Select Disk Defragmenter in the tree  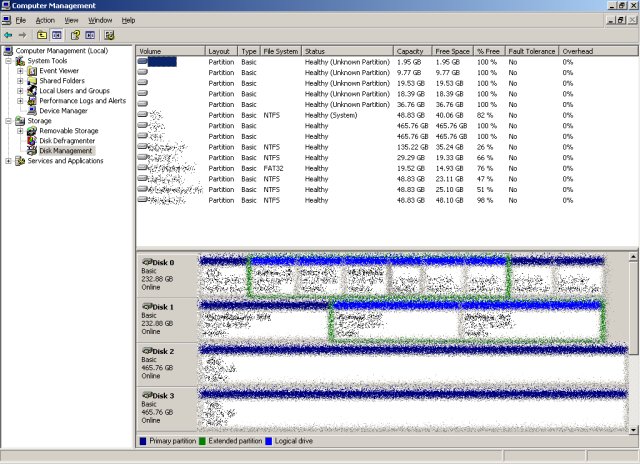67,141
